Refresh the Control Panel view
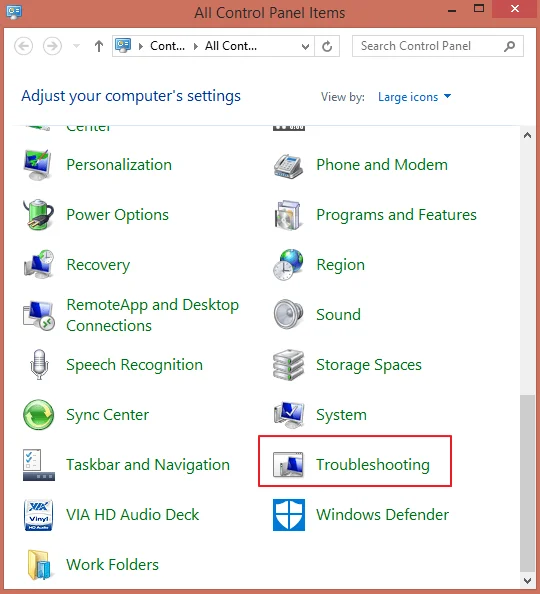 coord(327,46)
